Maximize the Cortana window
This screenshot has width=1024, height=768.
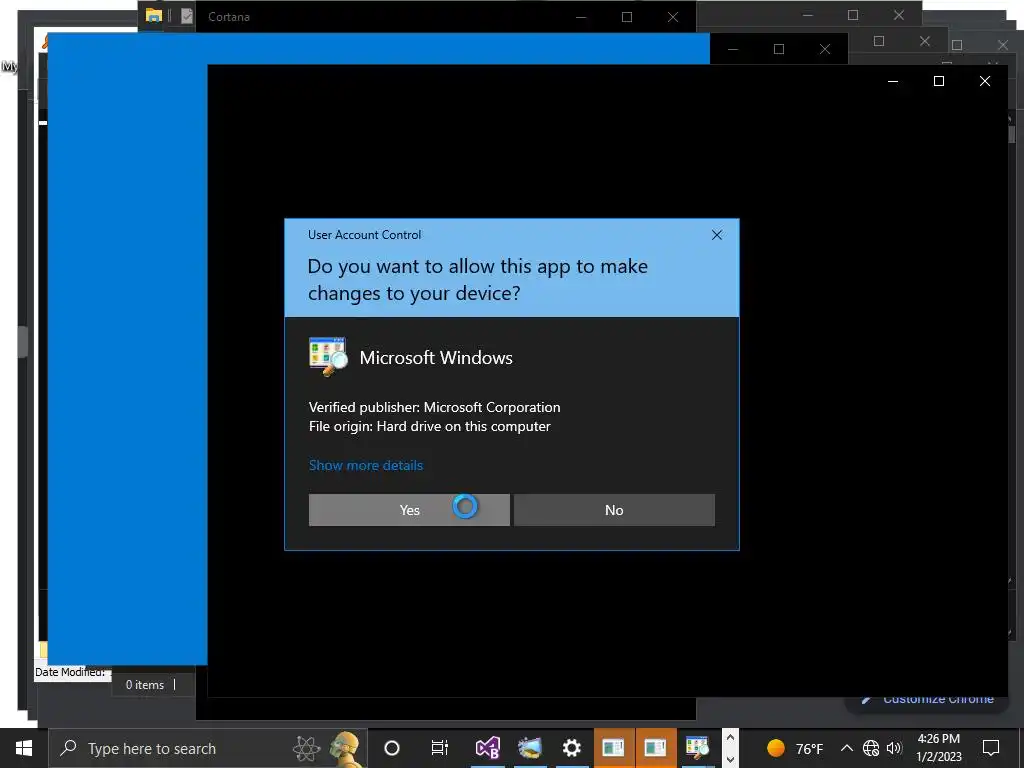coord(627,17)
